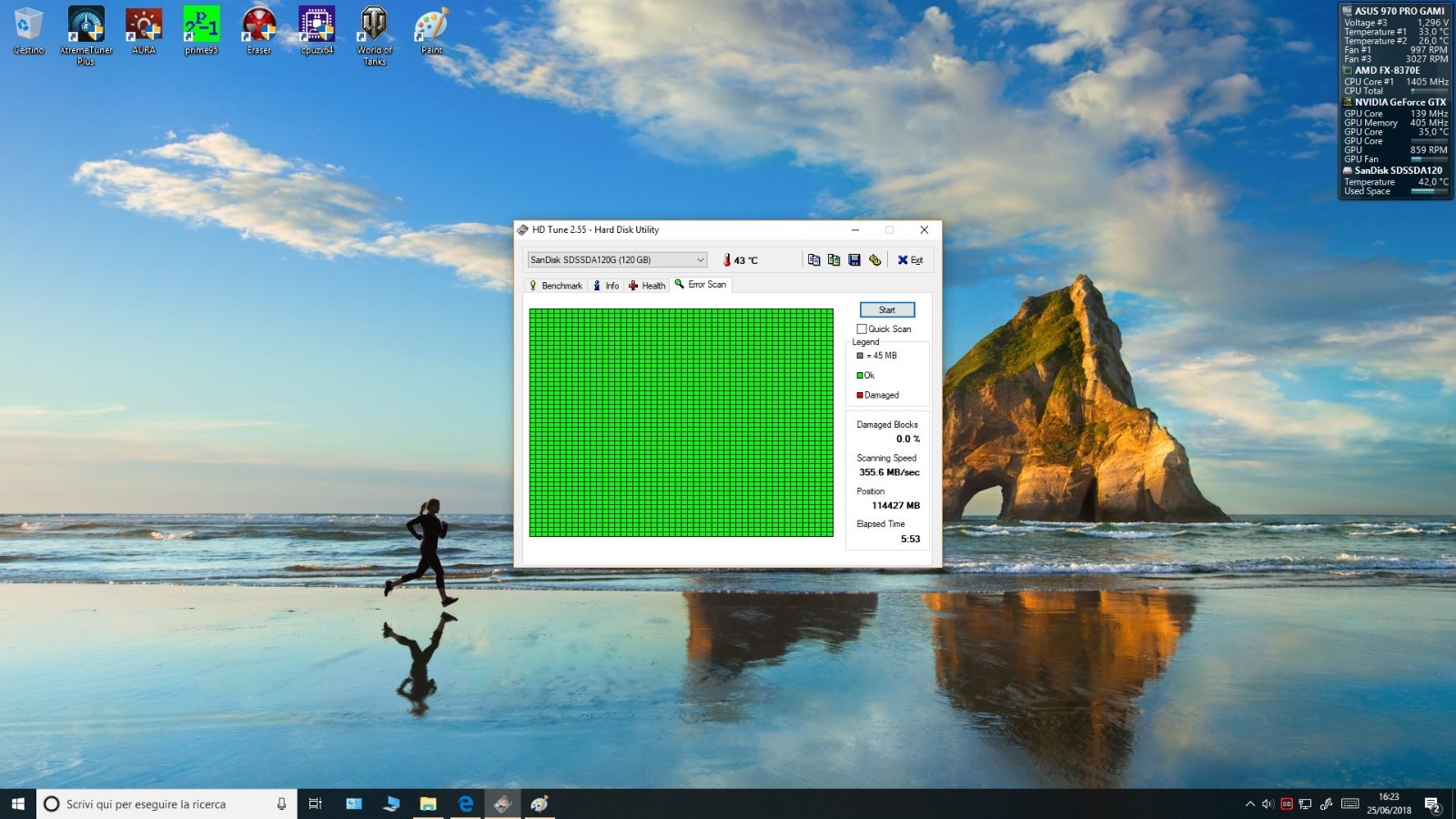Open the Info tab
The height and width of the screenshot is (819, 1456).
606,286
